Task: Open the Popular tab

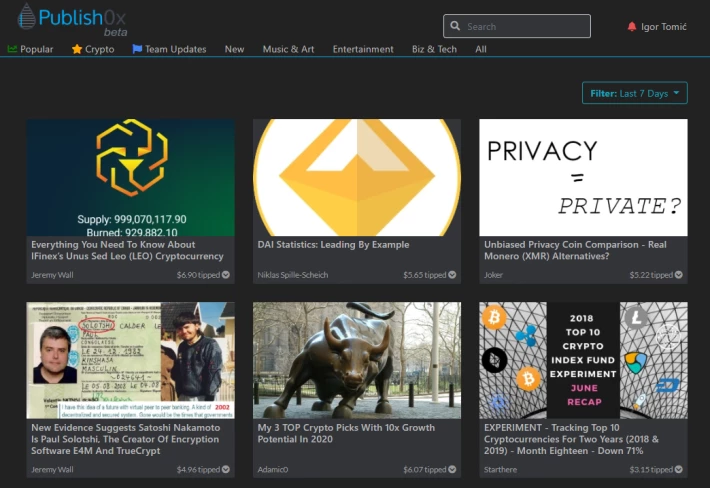Action: (30, 49)
